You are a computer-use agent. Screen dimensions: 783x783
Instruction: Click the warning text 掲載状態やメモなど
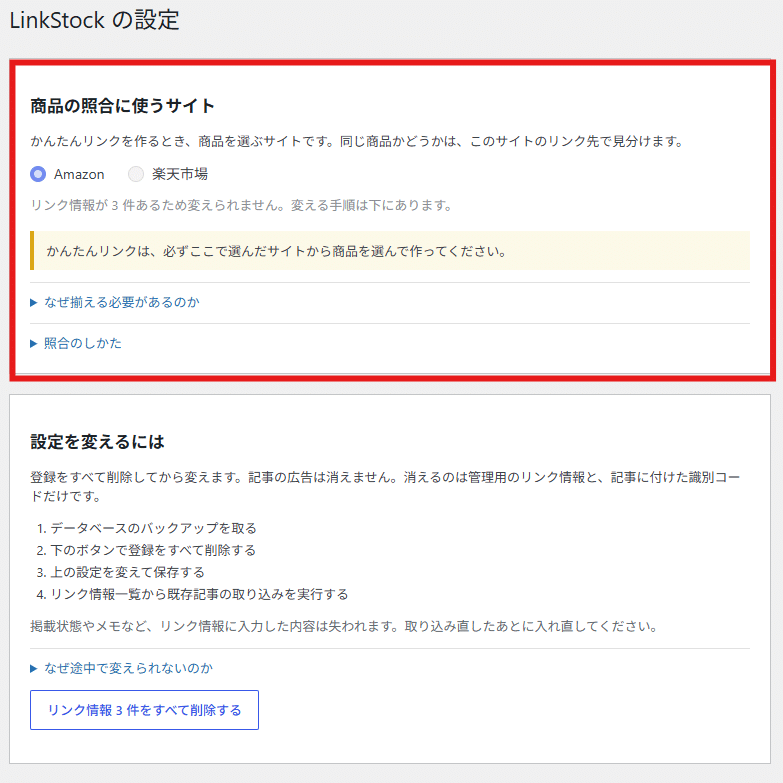(344, 626)
